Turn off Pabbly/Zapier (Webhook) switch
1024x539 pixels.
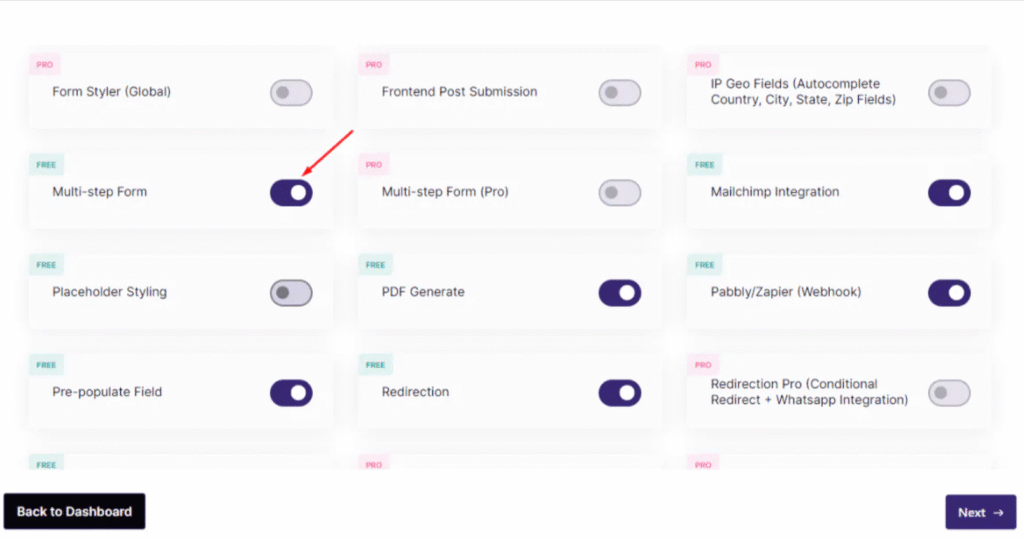click(949, 293)
